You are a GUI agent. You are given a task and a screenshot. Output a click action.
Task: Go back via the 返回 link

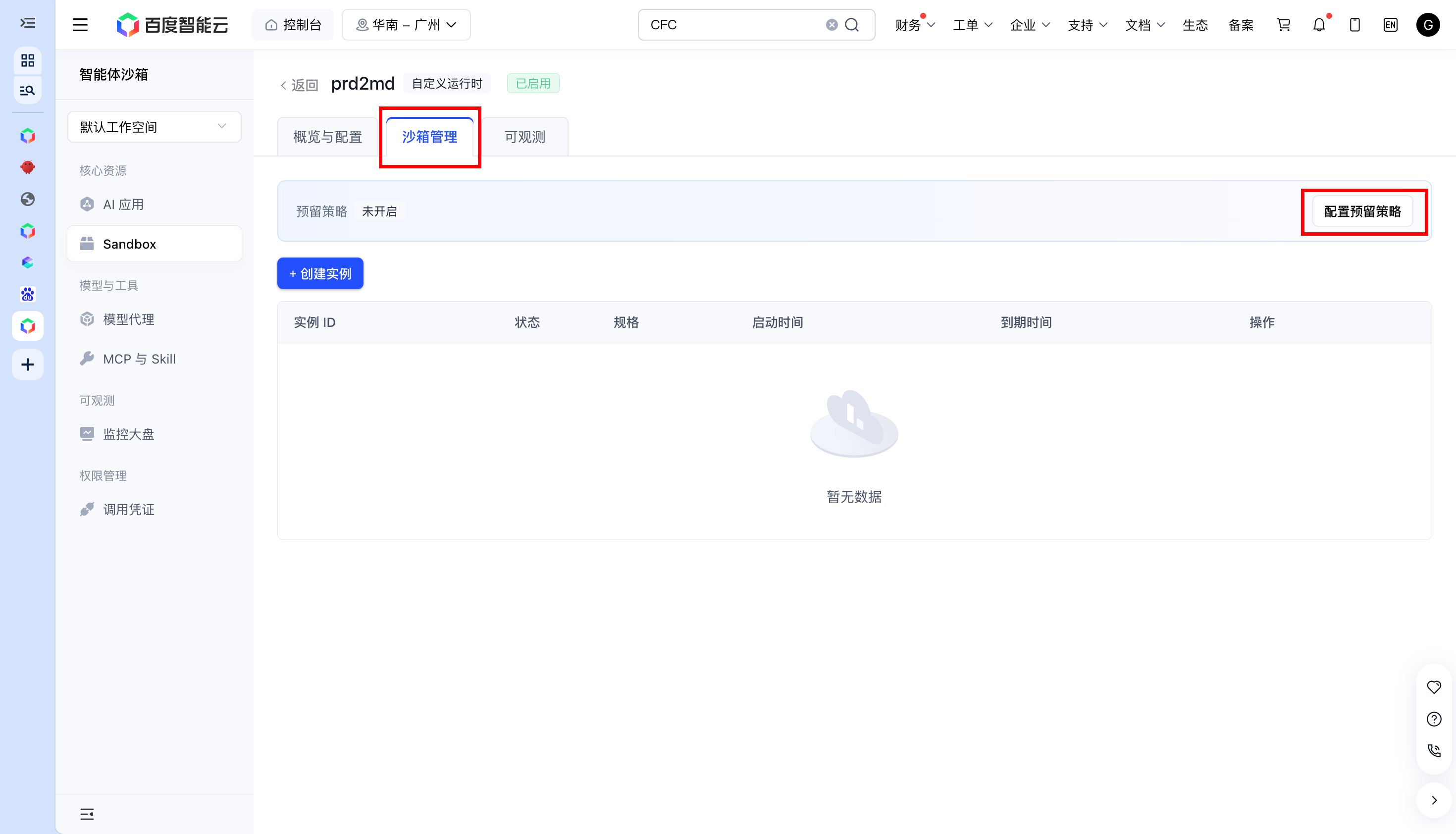pyautogui.click(x=299, y=85)
